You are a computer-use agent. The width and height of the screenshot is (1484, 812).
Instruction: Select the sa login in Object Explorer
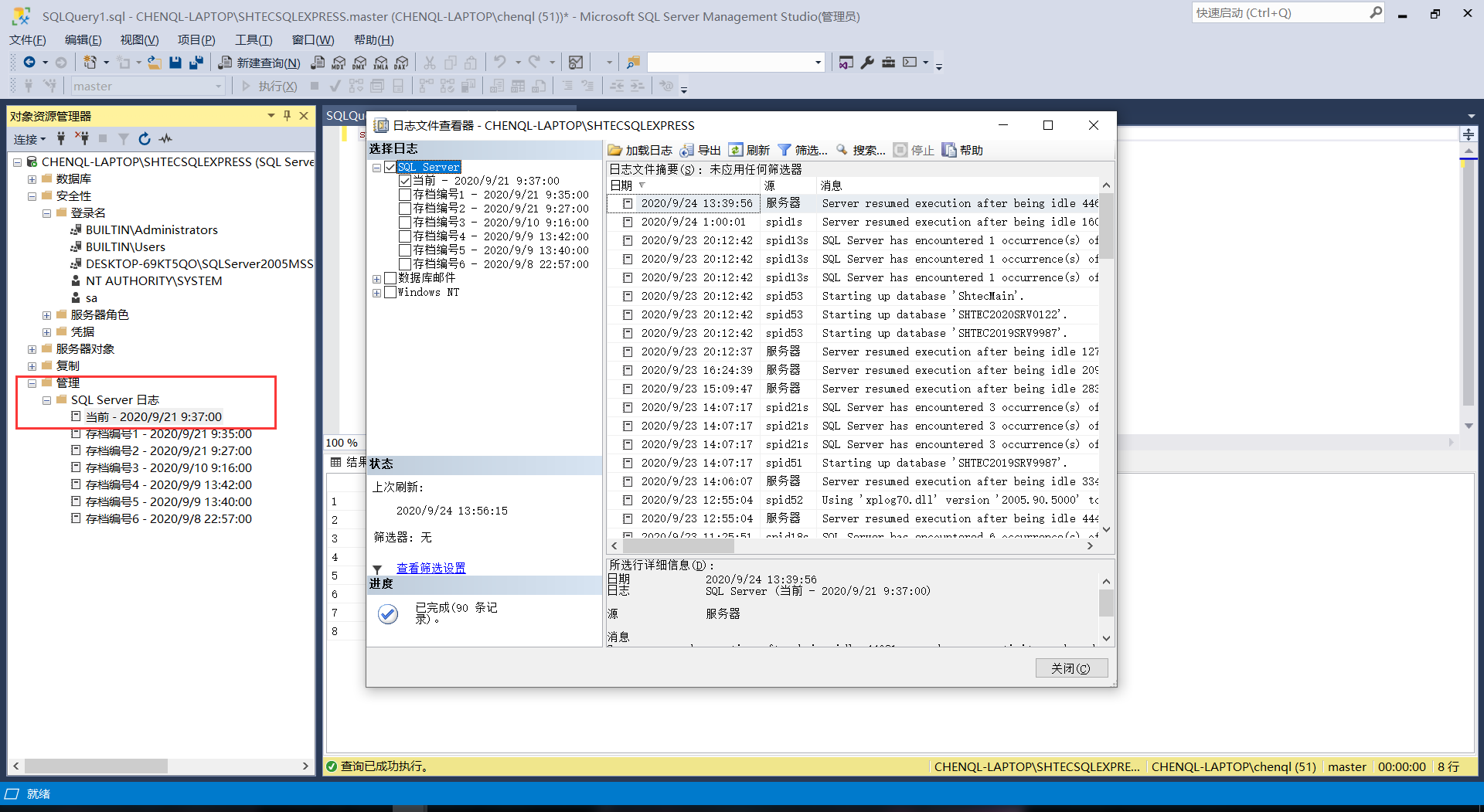(91, 298)
